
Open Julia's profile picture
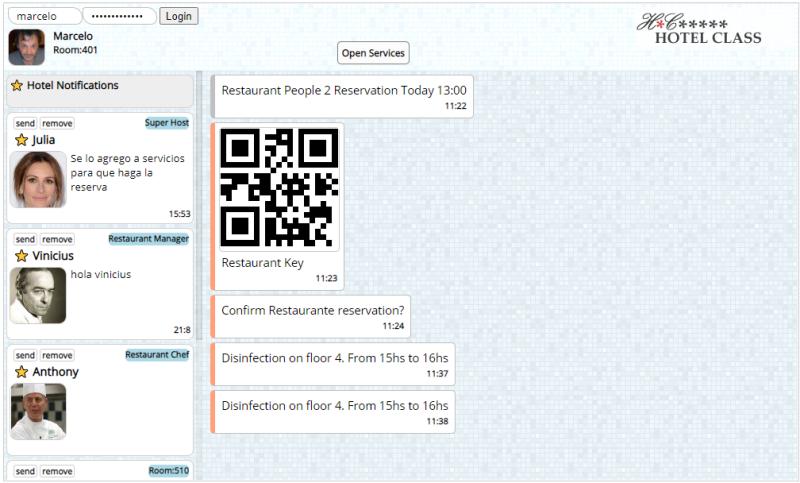click(38, 180)
